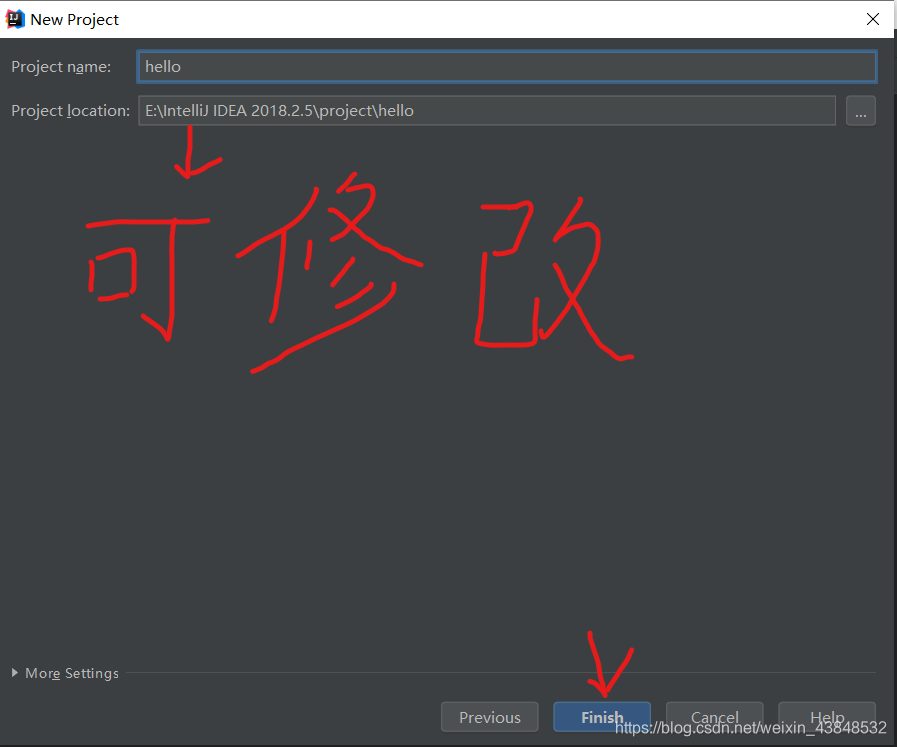Expand the More Settings section
Viewport: 897px width, 747px height.
tap(64, 673)
